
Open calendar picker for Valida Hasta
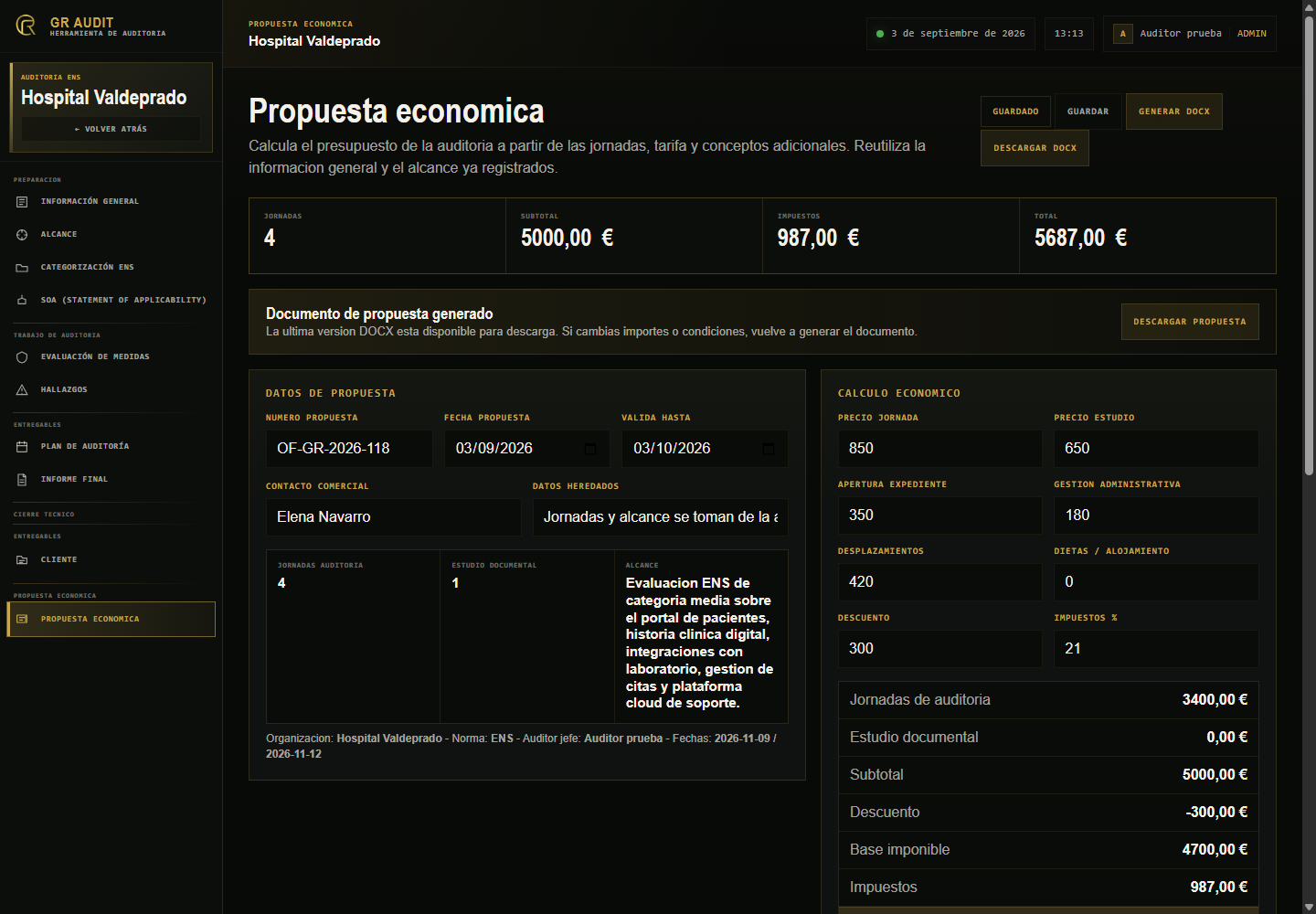768,449
